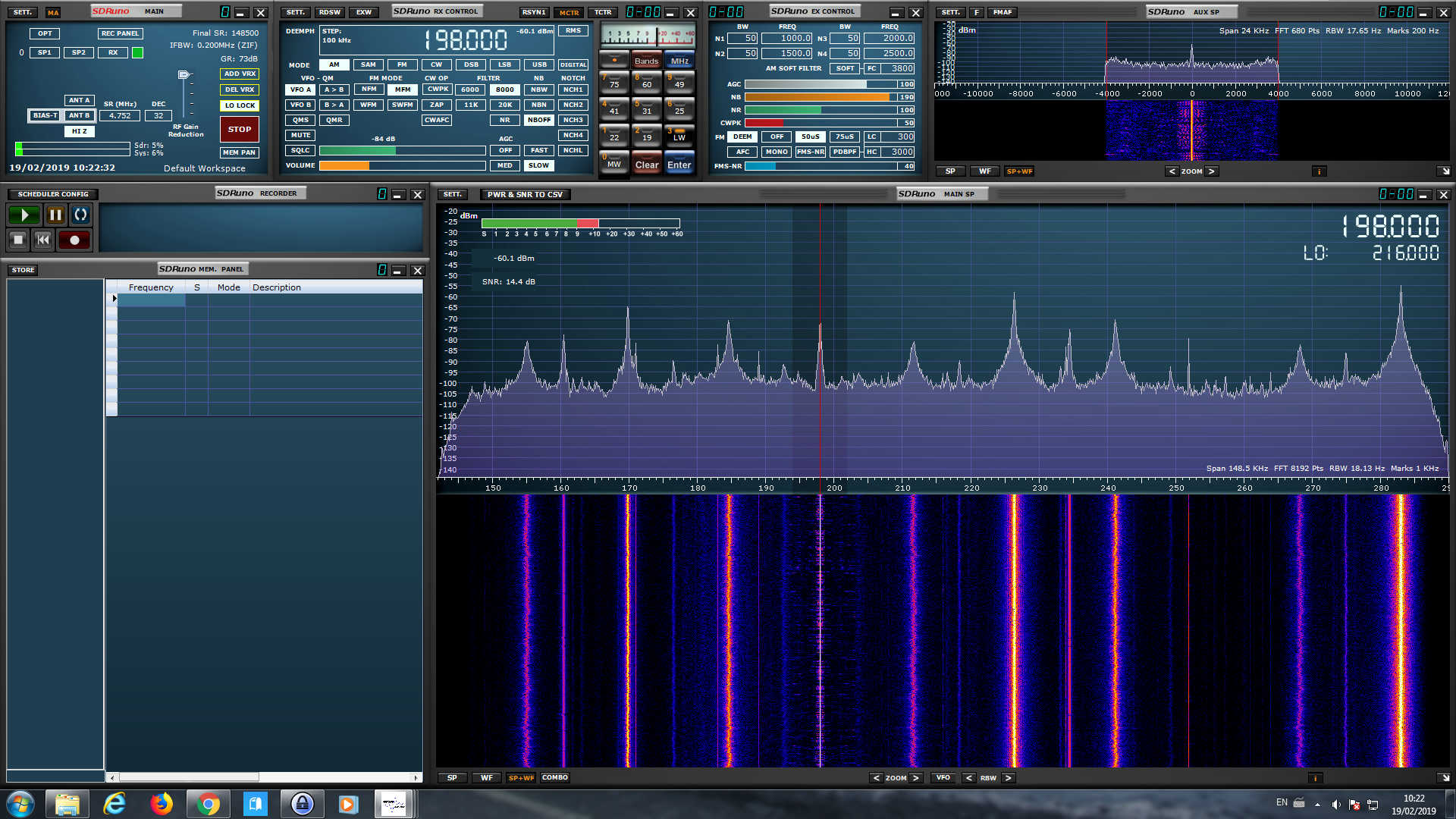
Task: Open Internet Explorer from taskbar
Action: (x=114, y=804)
